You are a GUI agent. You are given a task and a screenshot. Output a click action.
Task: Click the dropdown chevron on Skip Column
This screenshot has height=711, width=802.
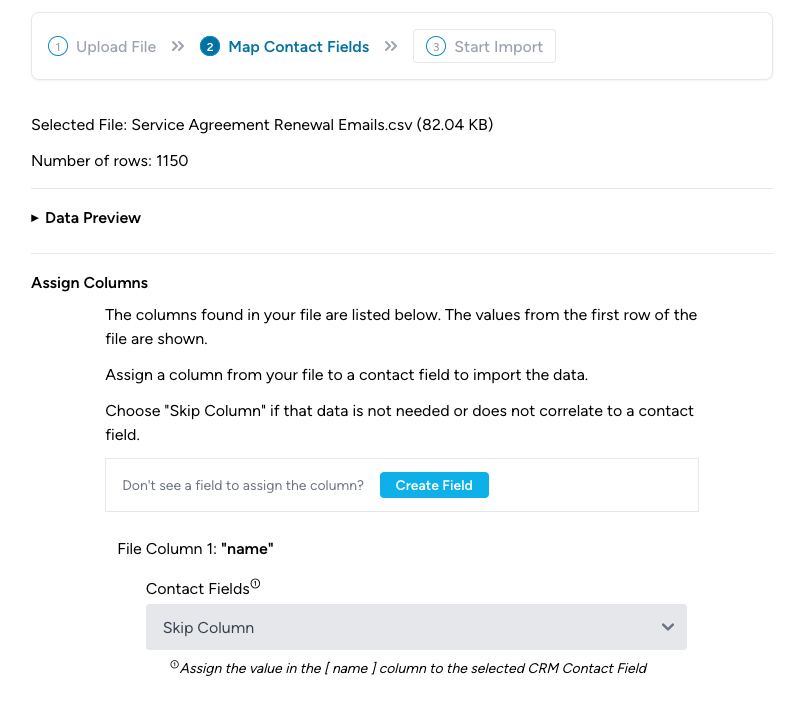667,627
